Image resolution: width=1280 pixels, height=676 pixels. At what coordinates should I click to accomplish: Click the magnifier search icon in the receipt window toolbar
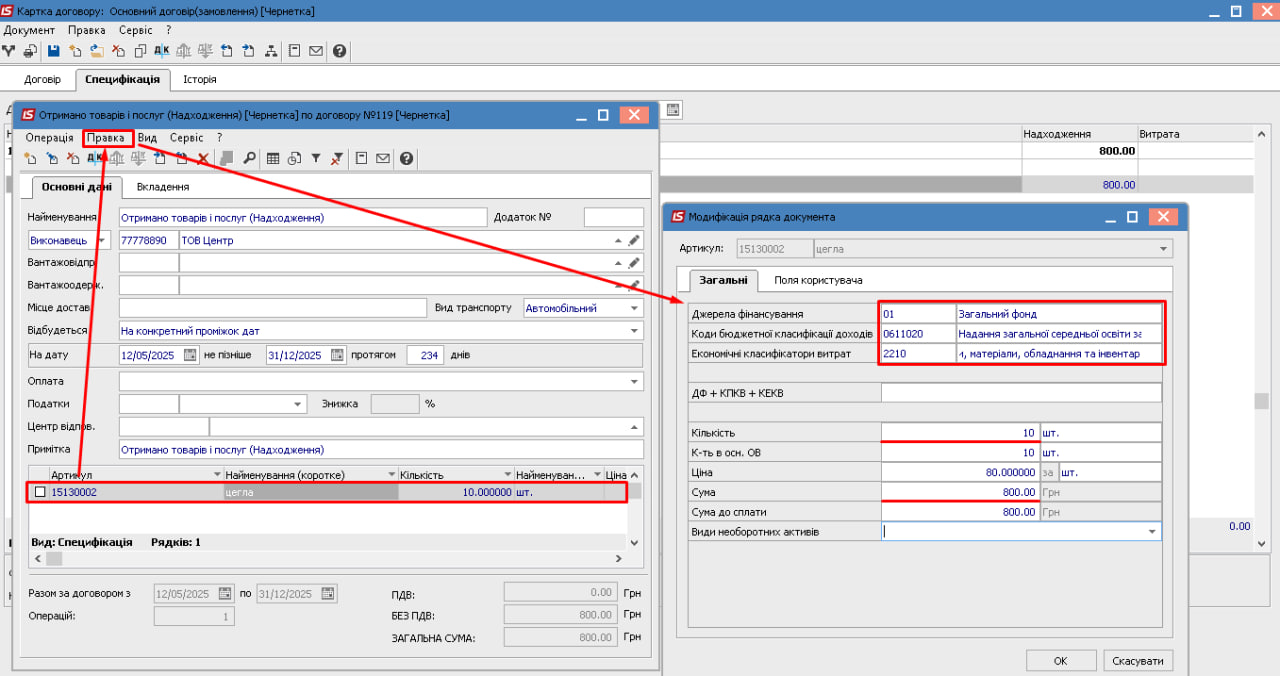(249, 158)
